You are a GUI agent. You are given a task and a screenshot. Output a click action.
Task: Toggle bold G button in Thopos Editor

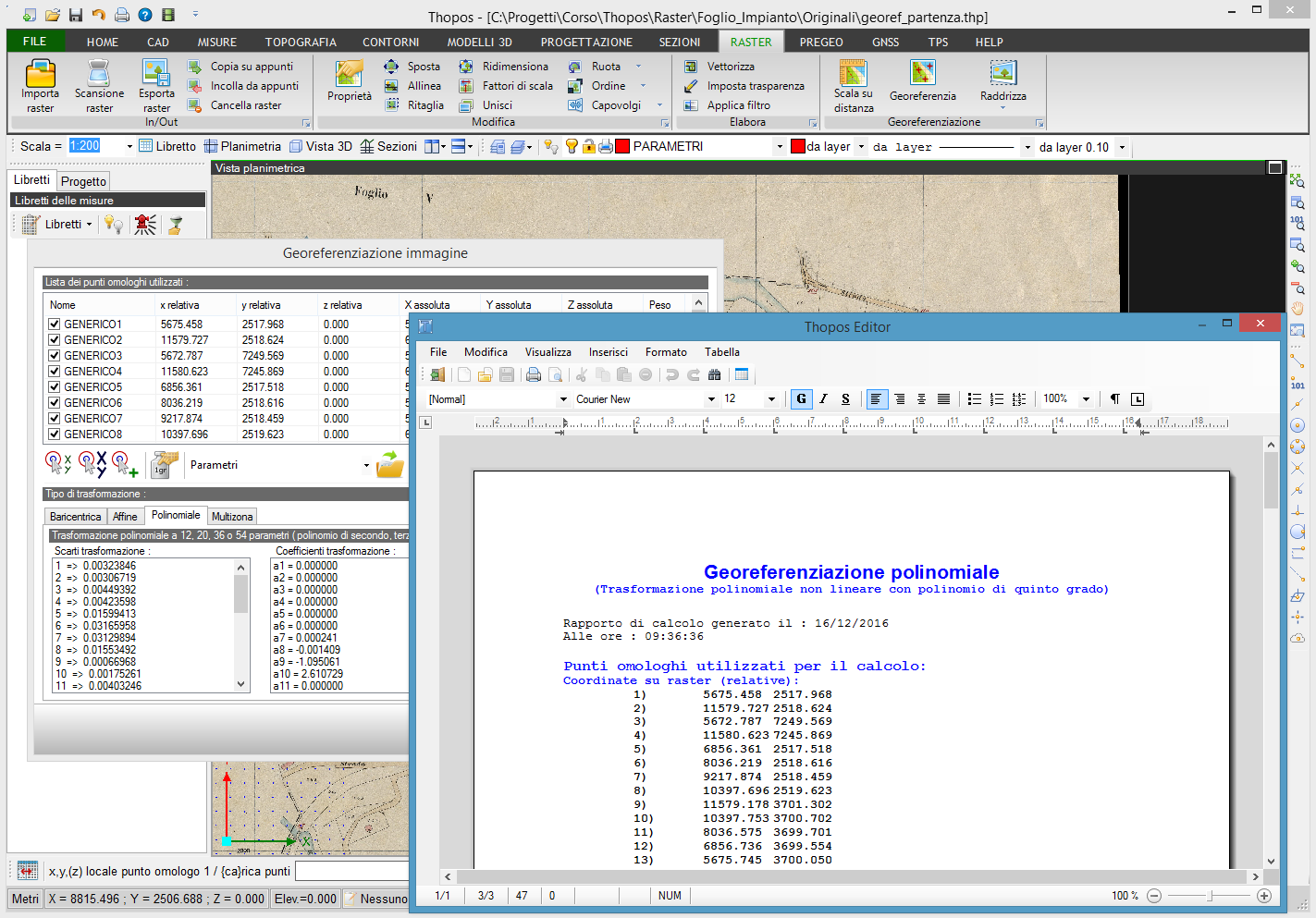point(801,399)
